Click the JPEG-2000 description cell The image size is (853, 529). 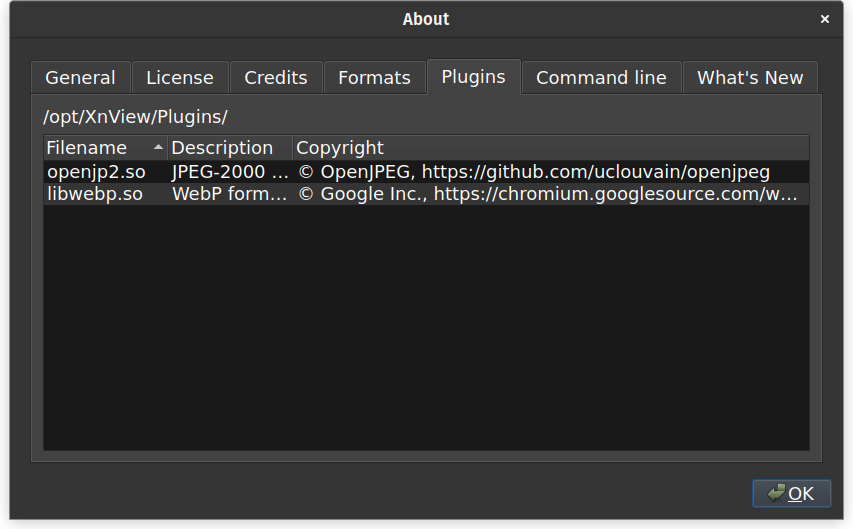pyautogui.click(x=230, y=172)
